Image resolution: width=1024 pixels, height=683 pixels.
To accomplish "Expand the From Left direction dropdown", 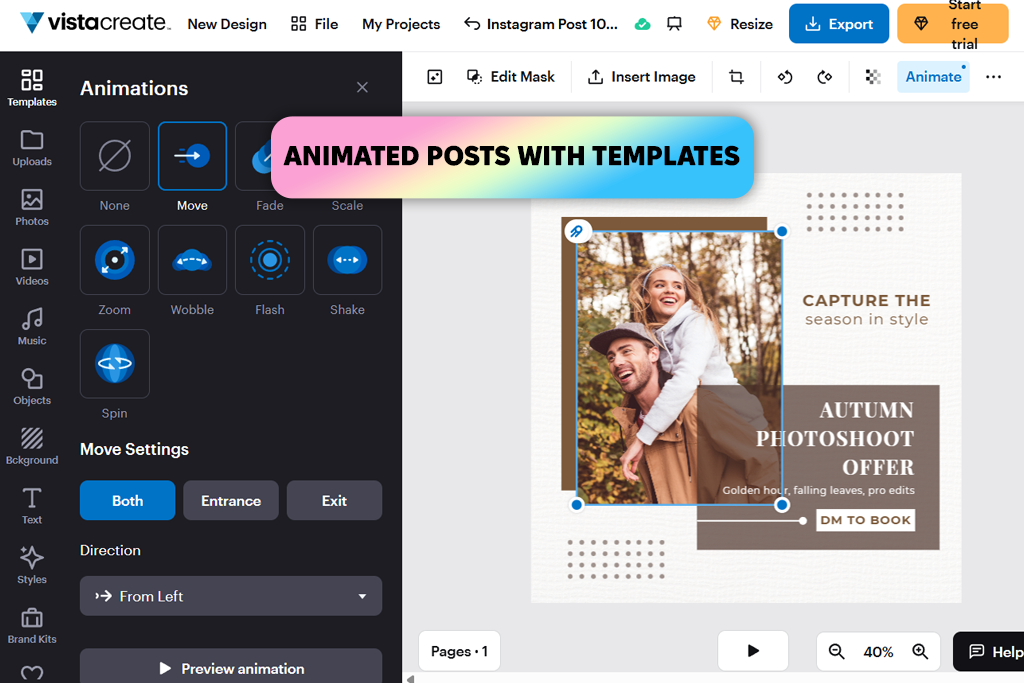I will click(x=231, y=596).
